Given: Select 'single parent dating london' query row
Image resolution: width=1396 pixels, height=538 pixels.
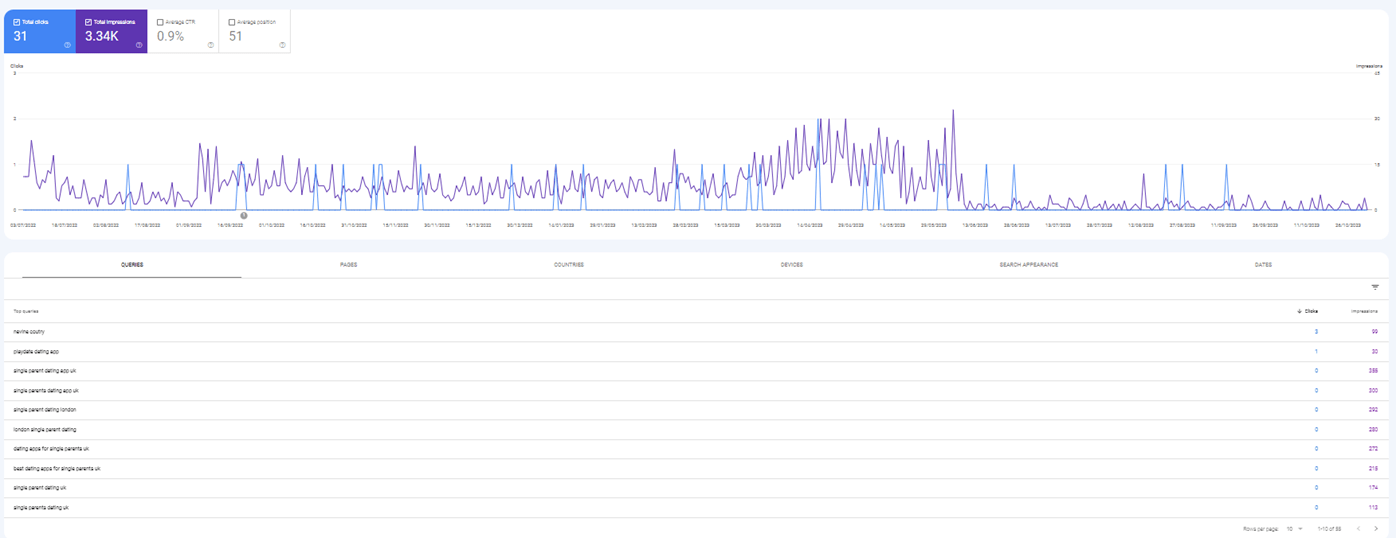Looking at the screenshot, I should pyautogui.click(x=45, y=409).
